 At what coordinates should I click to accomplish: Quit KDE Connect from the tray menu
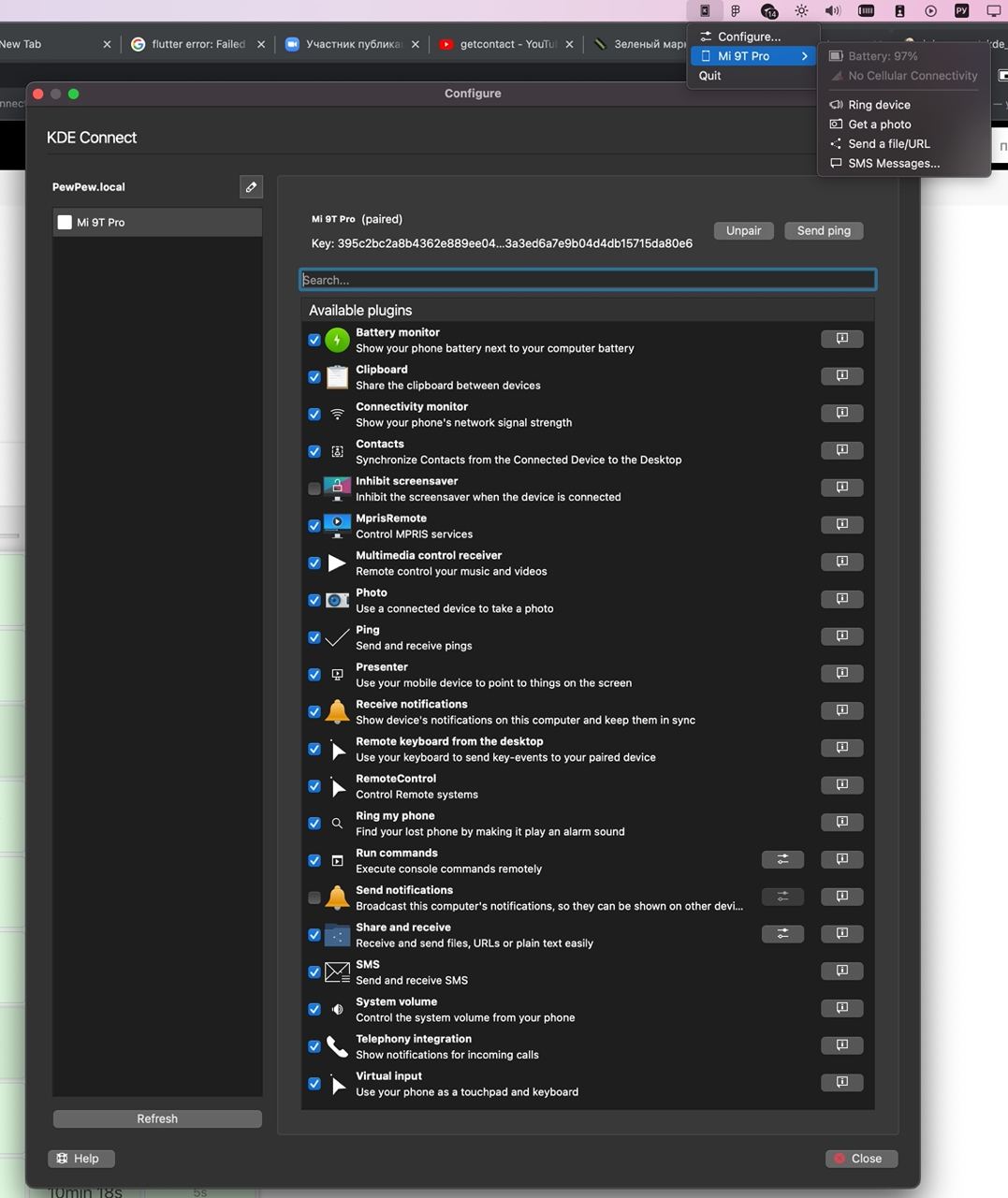753,76
